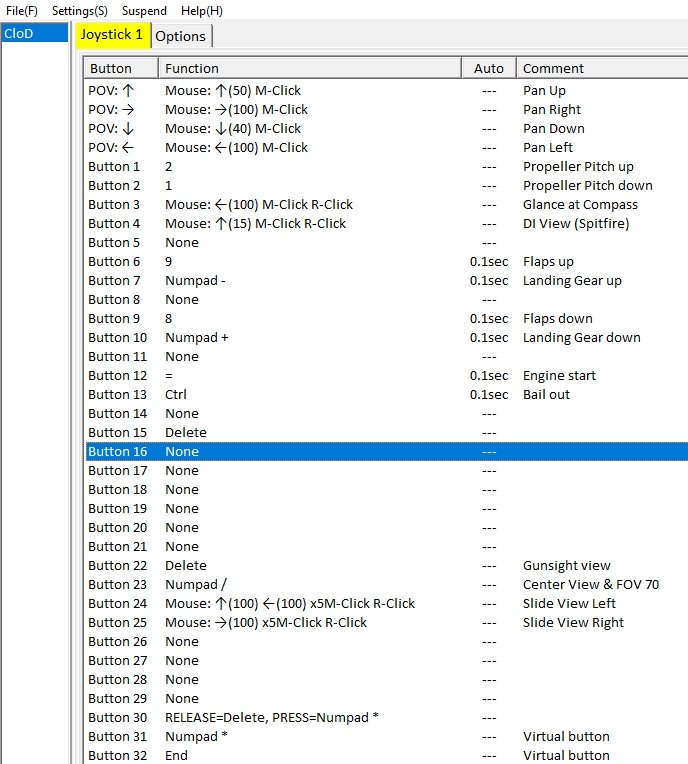Click the 'Numpad +' function cell
688x764 pixels.
pos(196,338)
